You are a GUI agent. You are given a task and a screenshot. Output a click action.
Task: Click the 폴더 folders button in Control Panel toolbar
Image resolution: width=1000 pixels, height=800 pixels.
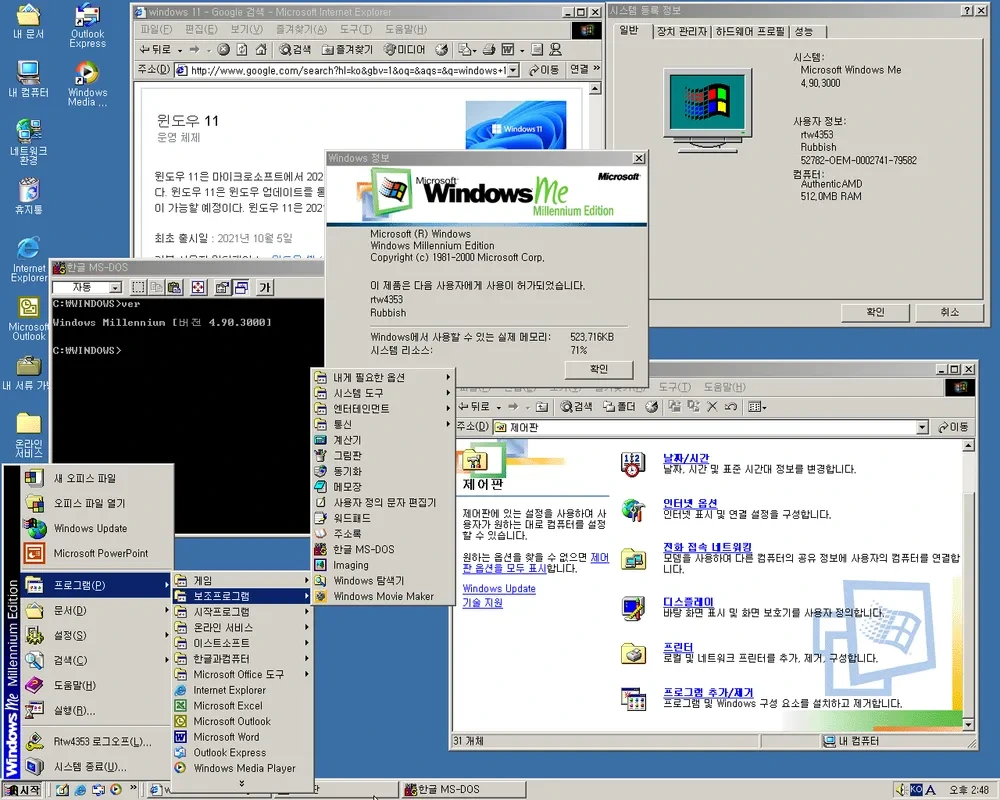tap(619, 406)
